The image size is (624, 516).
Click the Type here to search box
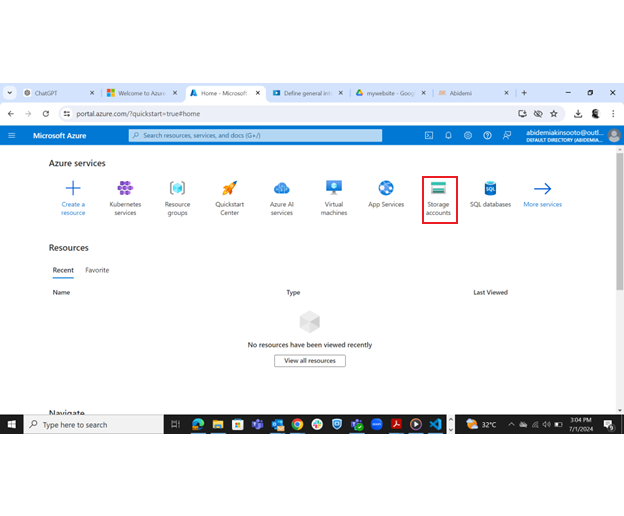point(94,424)
